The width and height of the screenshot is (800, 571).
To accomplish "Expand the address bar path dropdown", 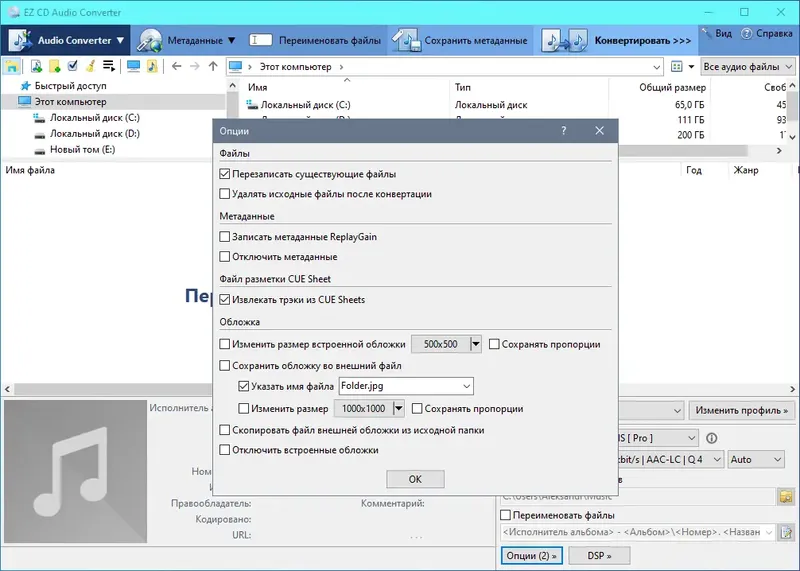I will click(x=656, y=67).
